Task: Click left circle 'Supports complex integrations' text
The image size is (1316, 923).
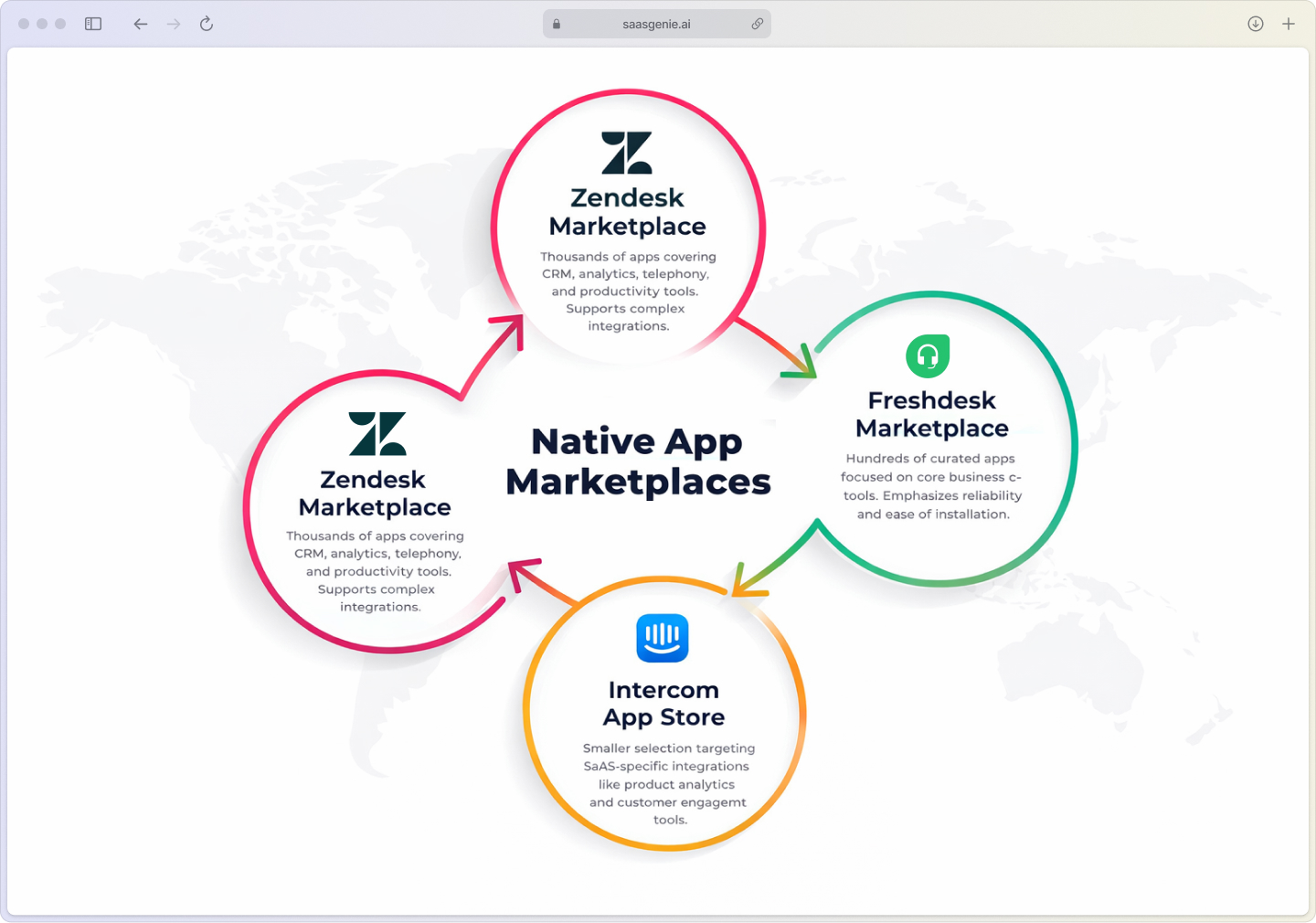Action: coord(377,598)
